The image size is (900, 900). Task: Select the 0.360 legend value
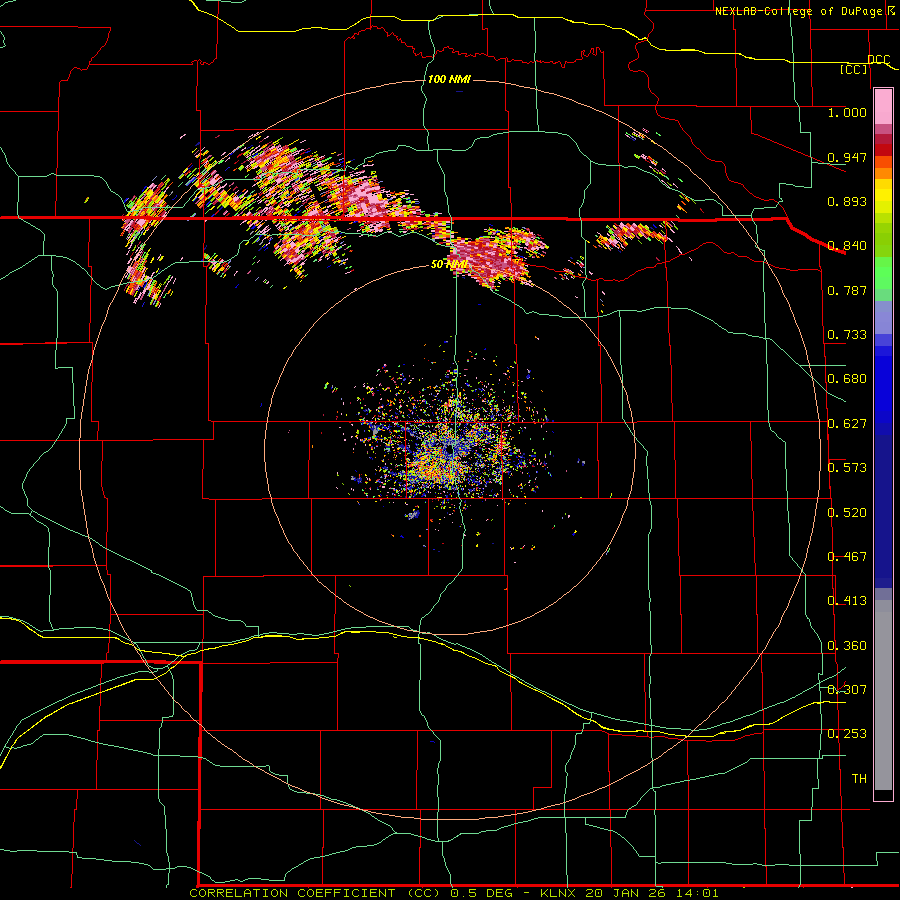pyautogui.click(x=847, y=645)
